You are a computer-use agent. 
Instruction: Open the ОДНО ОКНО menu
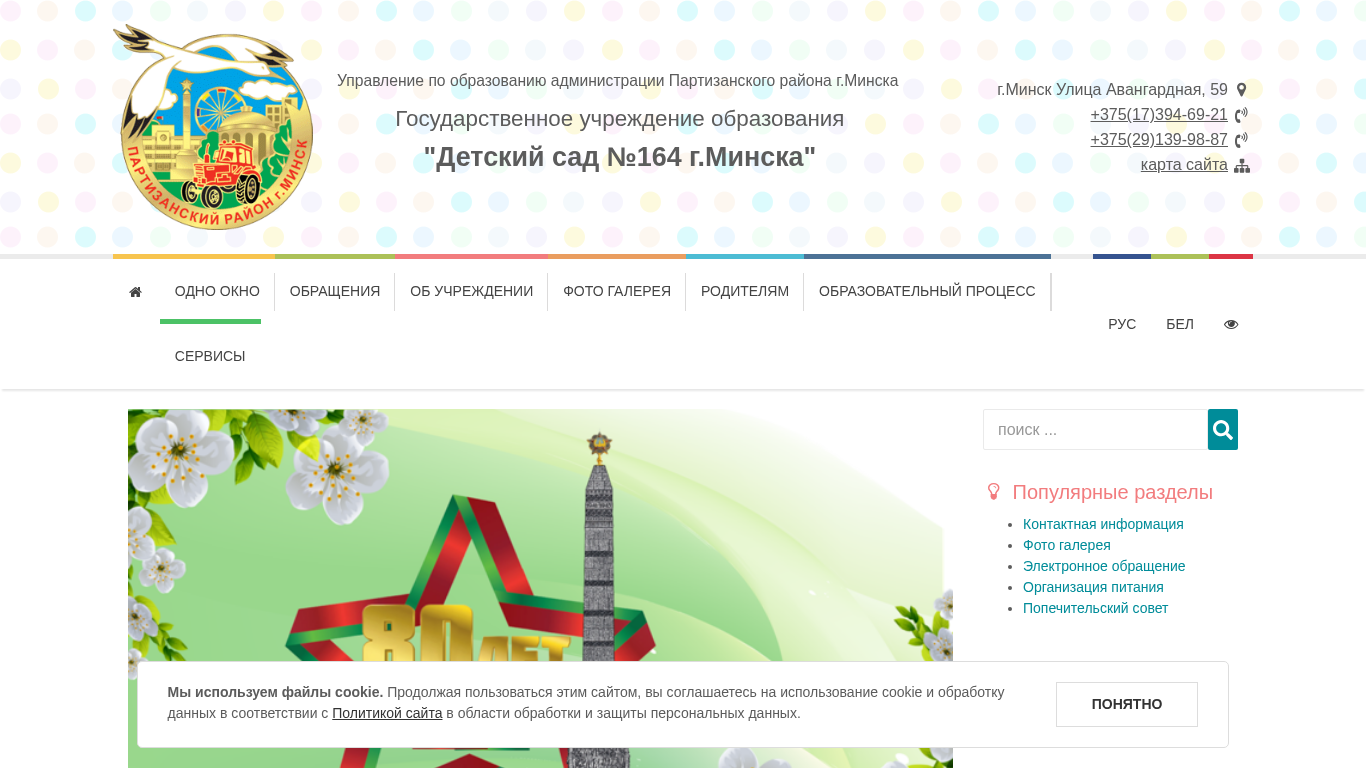(x=217, y=291)
